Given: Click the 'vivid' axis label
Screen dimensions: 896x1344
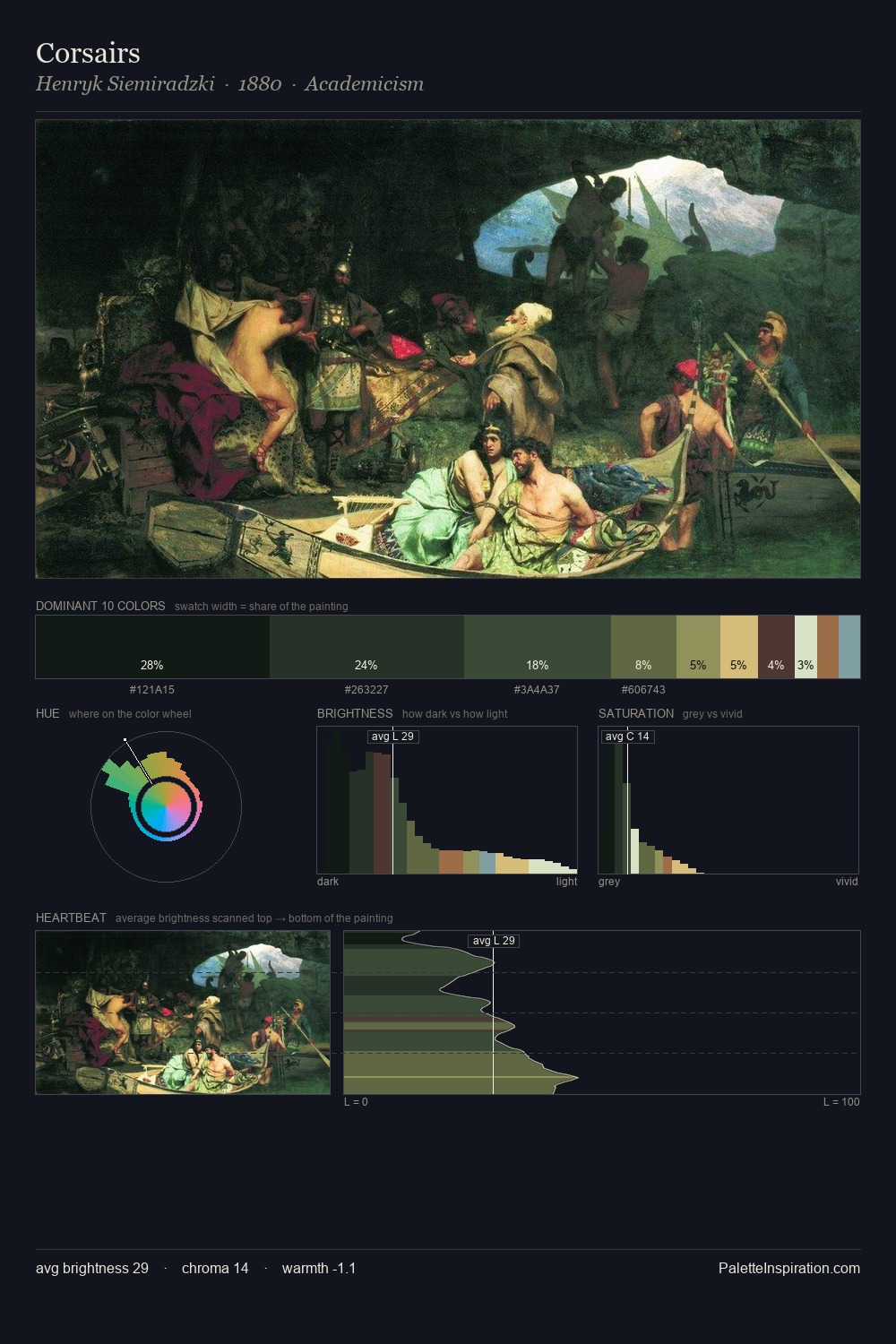Looking at the screenshot, I should pyautogui.click(x=847, y=882).
